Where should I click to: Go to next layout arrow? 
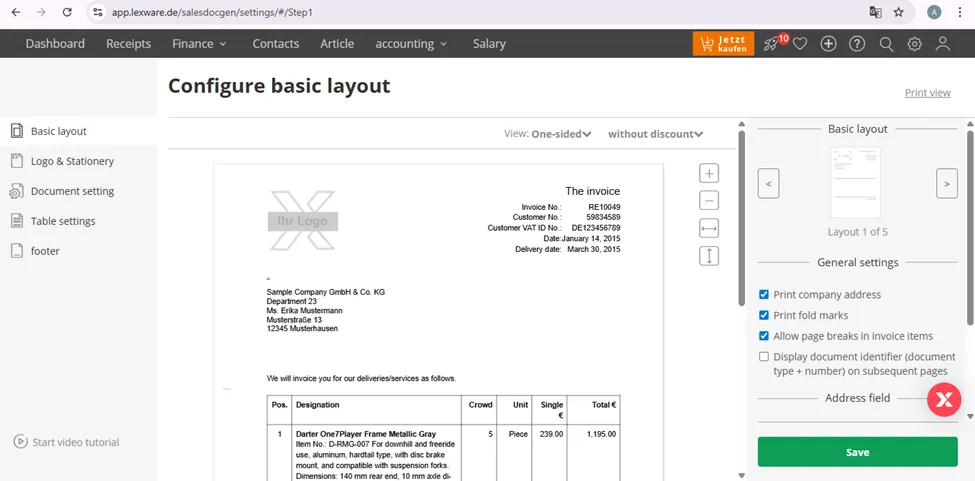point(947,183)
